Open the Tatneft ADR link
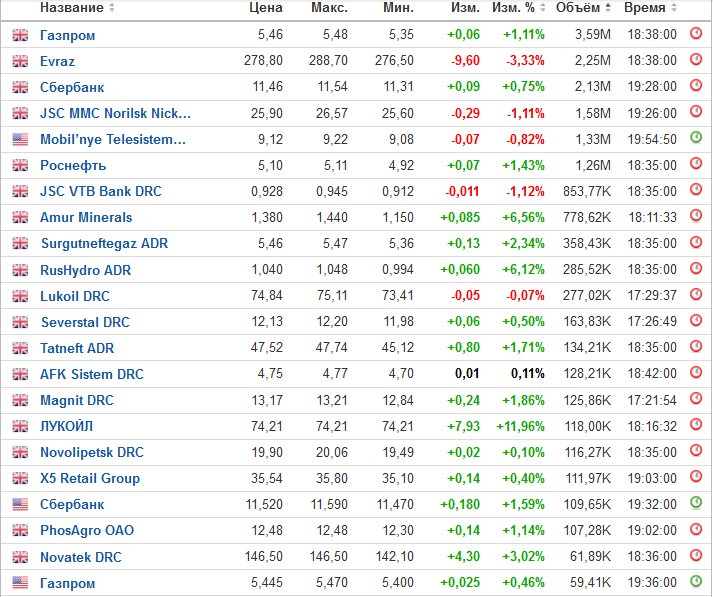The height and width of the screenshot is (597, 713). [x=77, y=348]
